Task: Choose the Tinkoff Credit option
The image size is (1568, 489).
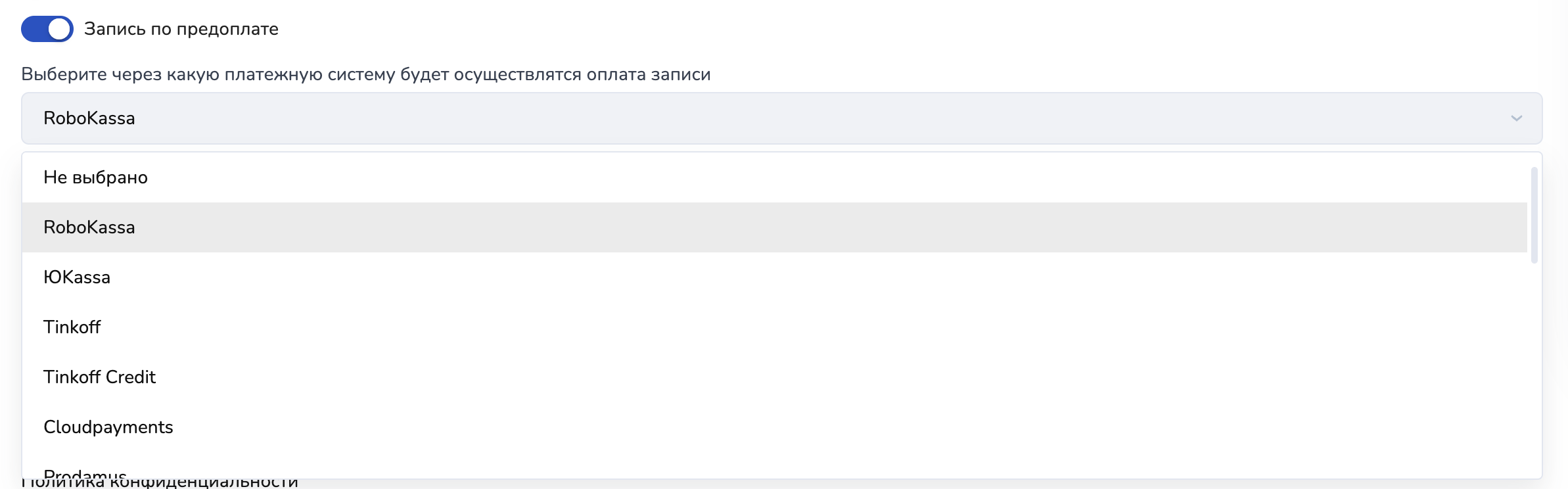Action: pos(100,377)
